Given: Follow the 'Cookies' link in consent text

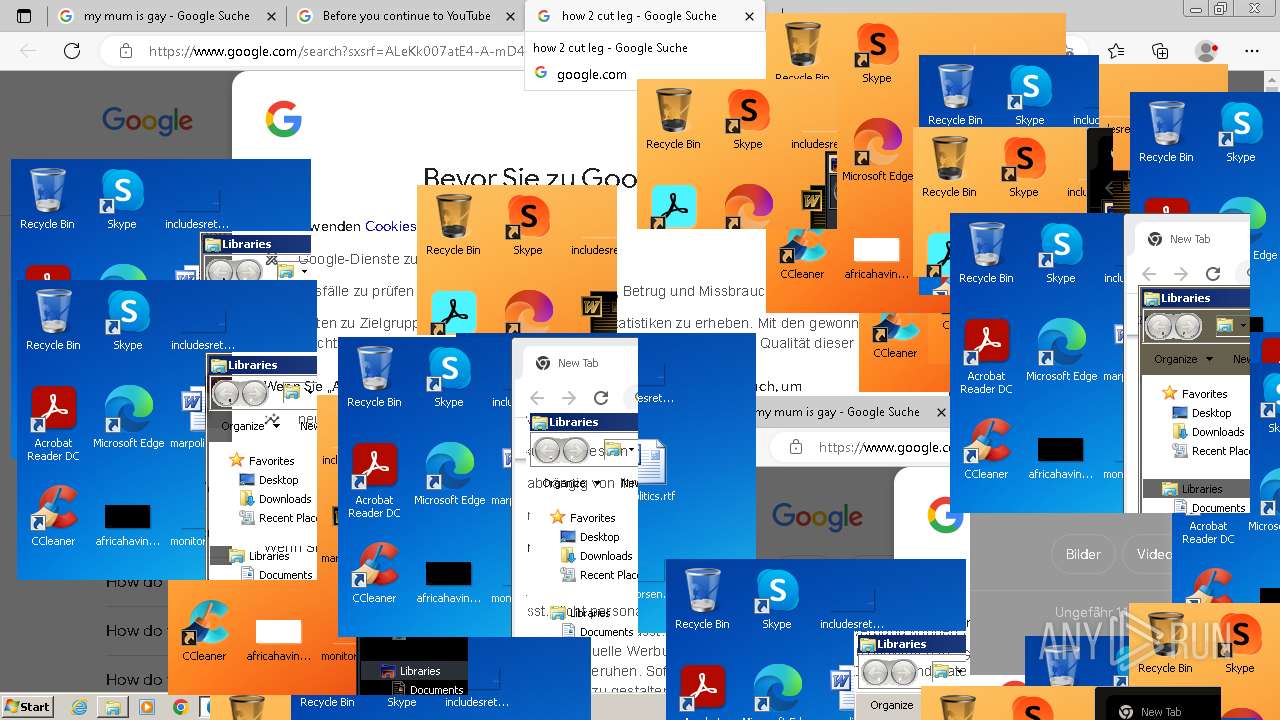Looking at the screenshot, I should click(x=391, y=226).
